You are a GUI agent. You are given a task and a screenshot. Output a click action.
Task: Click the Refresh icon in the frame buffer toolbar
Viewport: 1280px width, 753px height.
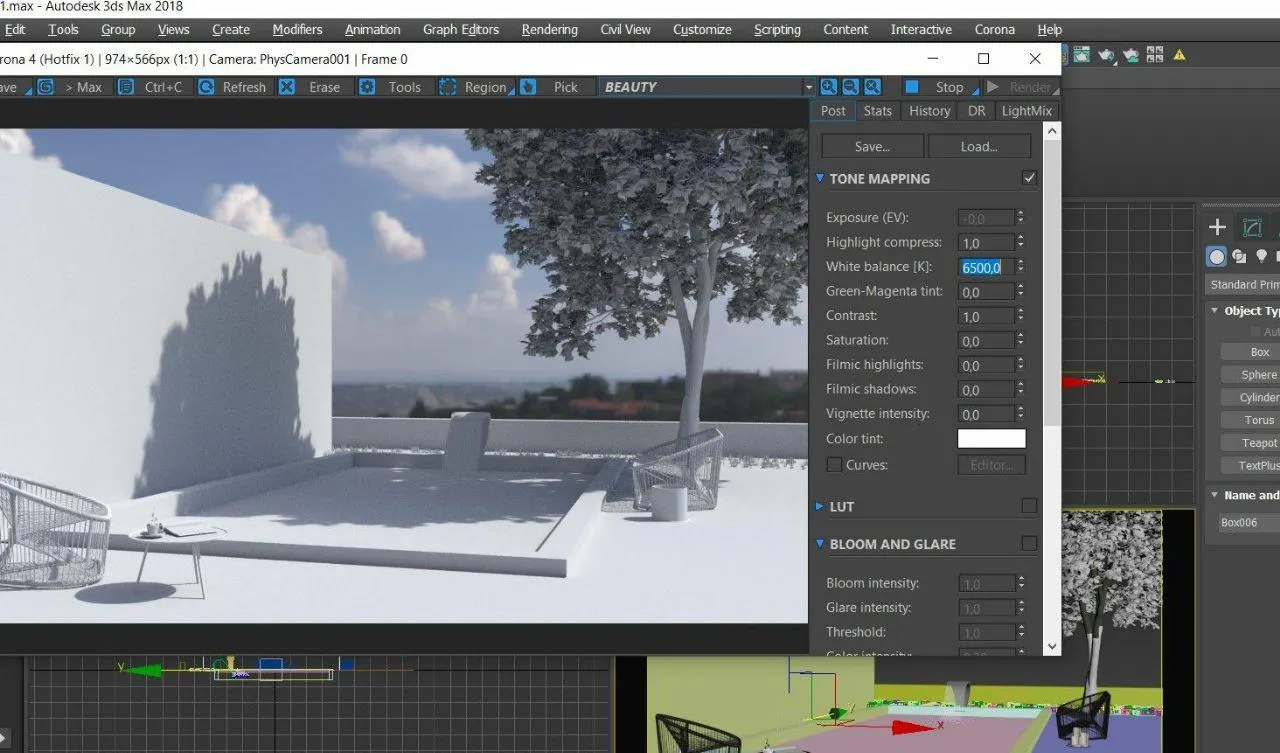tap(206, 87)
